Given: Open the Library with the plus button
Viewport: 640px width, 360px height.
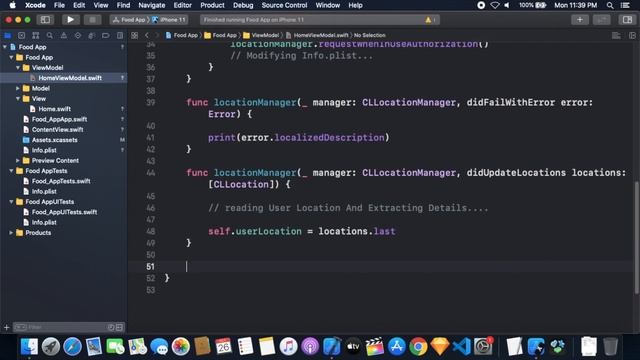Looking at the screenshot, I should (580, 20).
